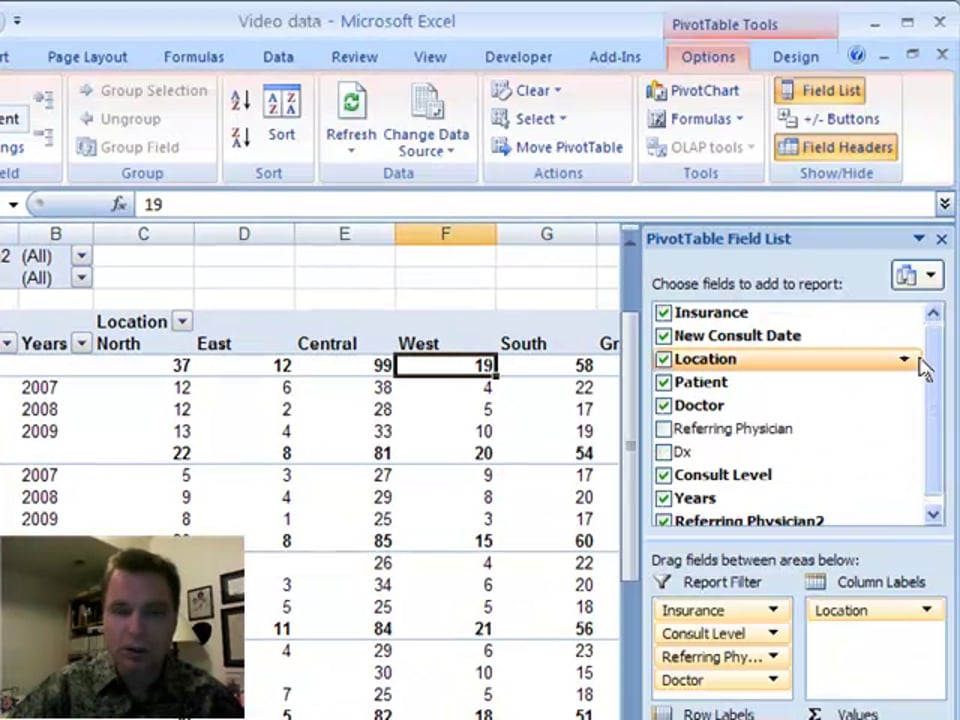Viewport: 960px width, 720px height.
Task: Click the Change Data Source icon
Action: click(x=427, y=101)
